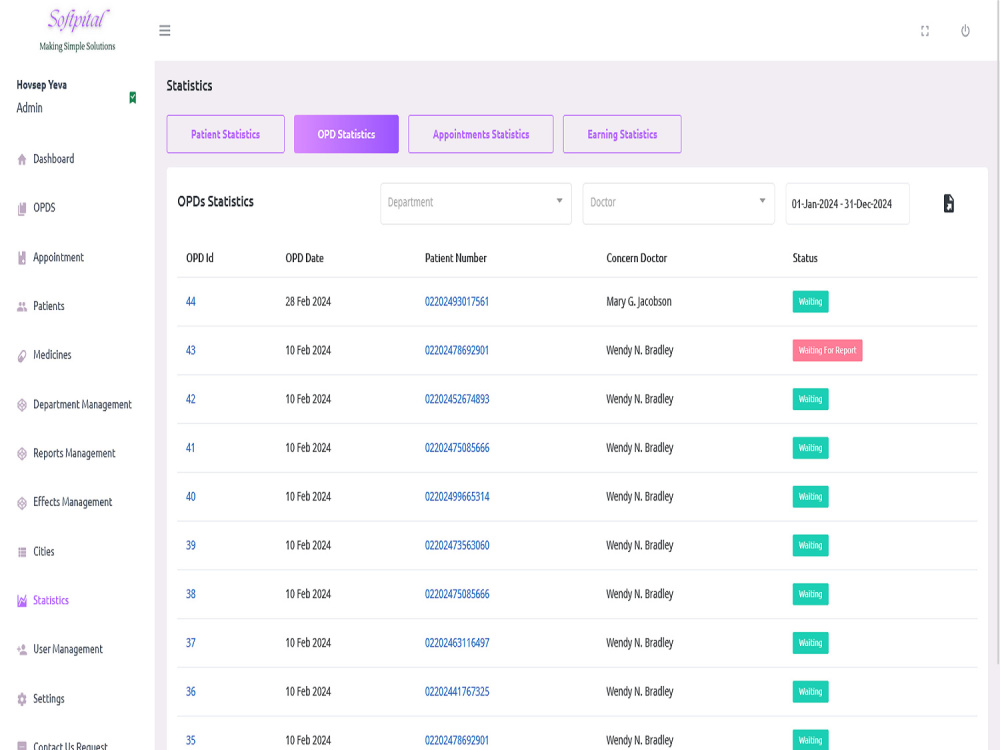1000x750 pixels.
Task: Click the Appointment sidebar icon
Action: pos(22,258)
